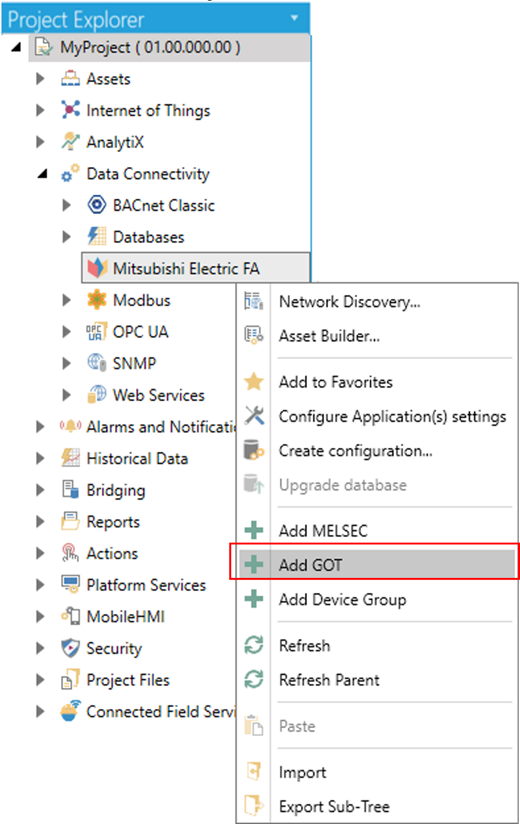Screen dimensions: 520x824
Task: Expand the Historical Data node
Action: coord(40,458)
